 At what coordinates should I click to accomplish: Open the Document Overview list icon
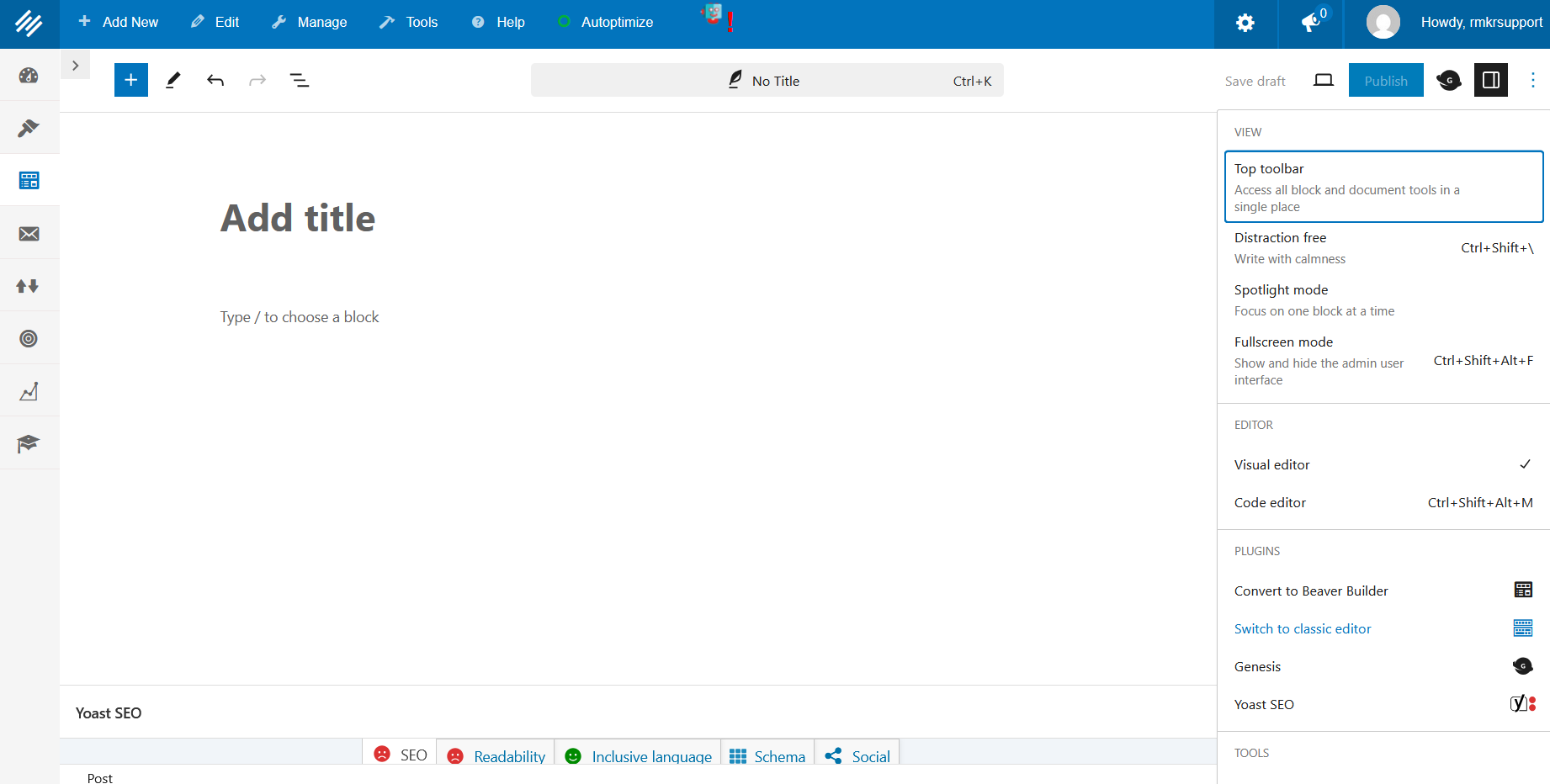pos(300,80)
